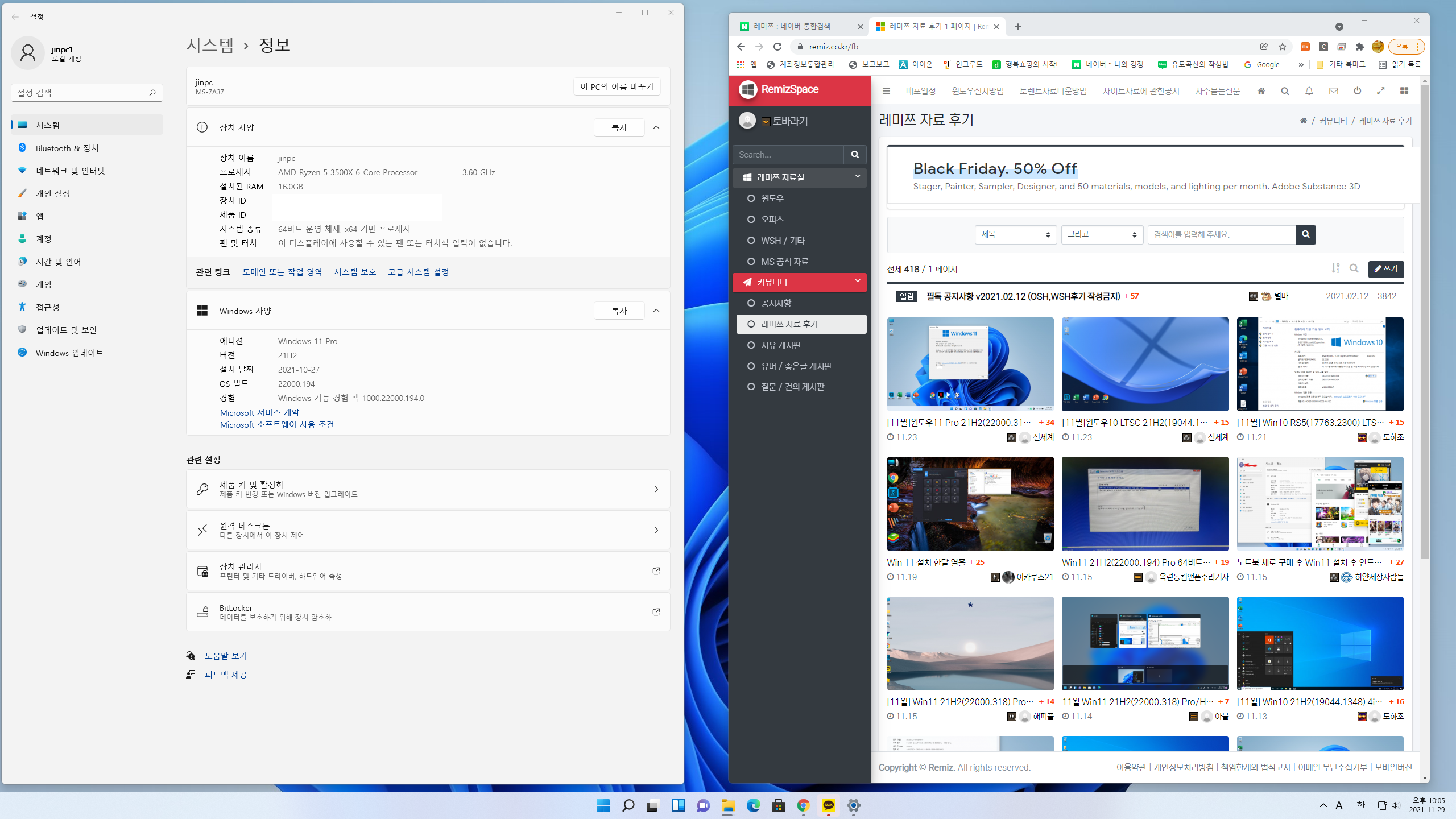Screen dimensions: 1456x819
Task: Toggle the fullscreen expand icon
Action: pos(1380,91)
